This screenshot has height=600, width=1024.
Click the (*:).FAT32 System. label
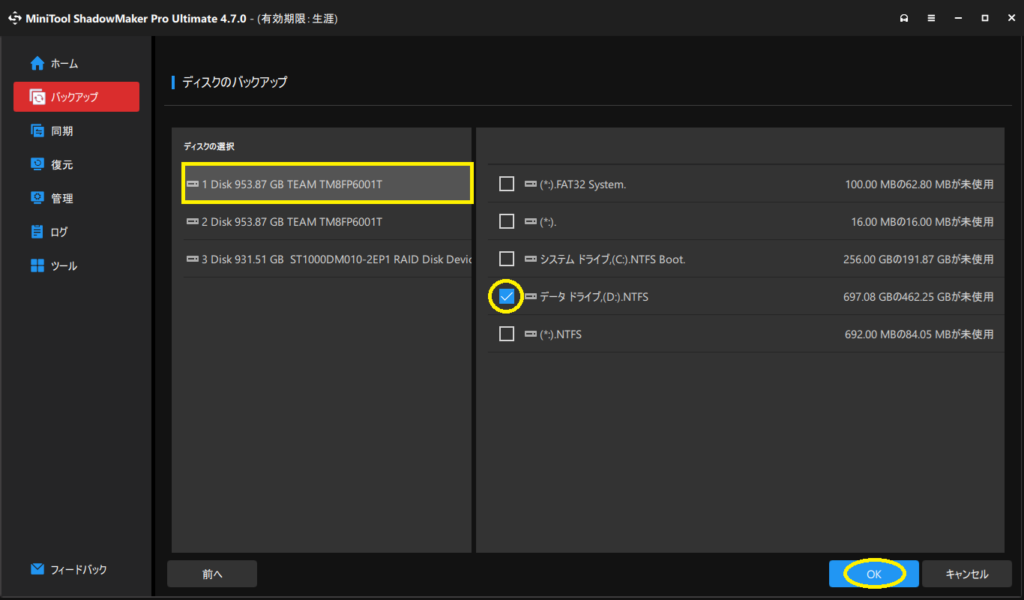coord(583,185)
